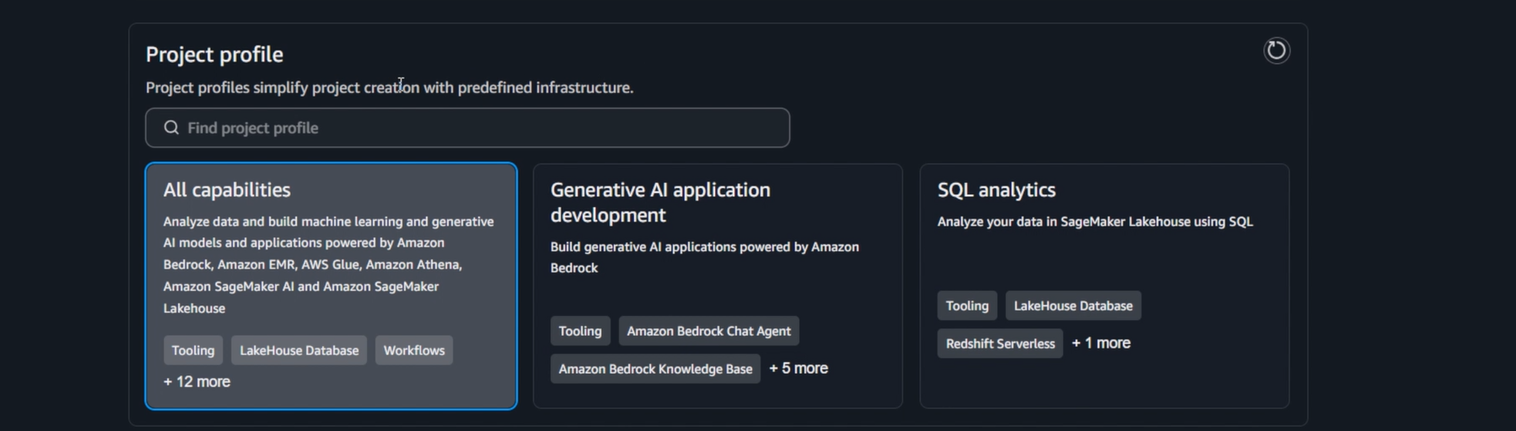
Task: Expand + 12 more in All capabilities
Action: [197, 382]
